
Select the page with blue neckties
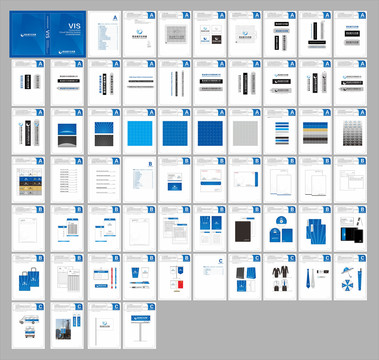coord(315,277)
